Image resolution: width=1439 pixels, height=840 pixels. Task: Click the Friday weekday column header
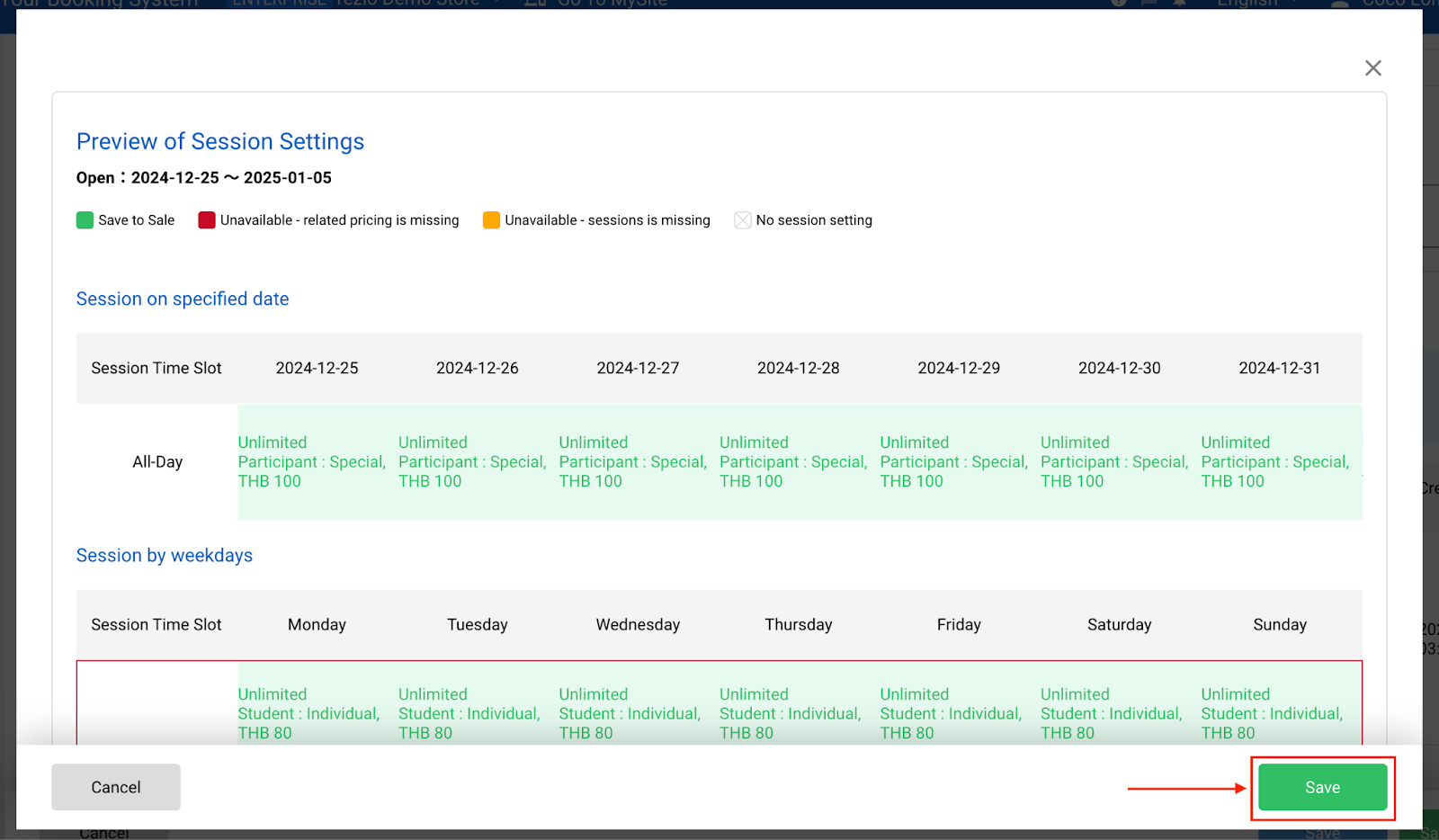click(959, 624)
